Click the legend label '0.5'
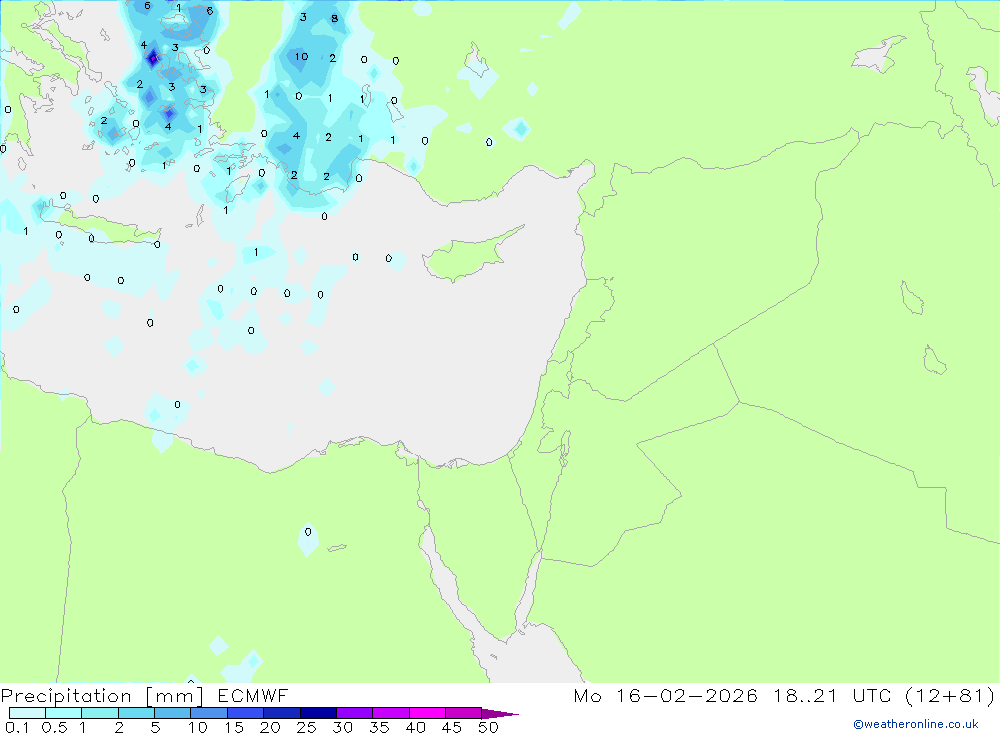1000x733 pixels. point(54,727)
